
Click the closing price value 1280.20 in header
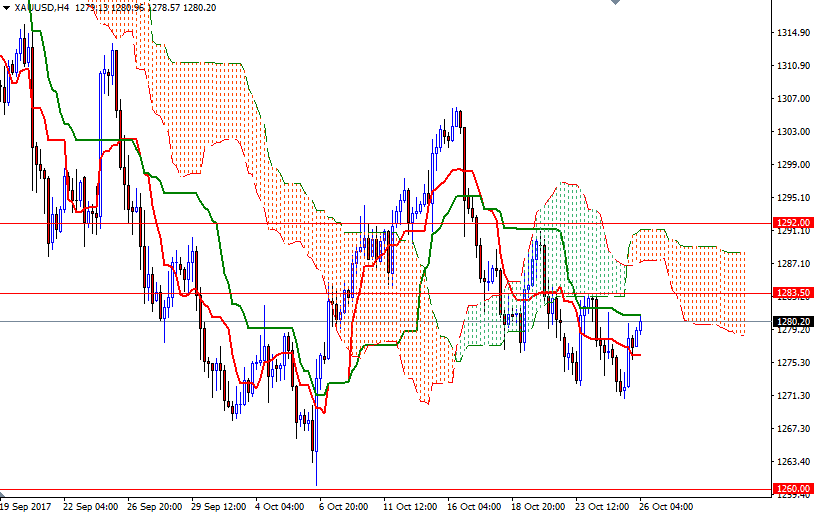click(x=200, y=8)
